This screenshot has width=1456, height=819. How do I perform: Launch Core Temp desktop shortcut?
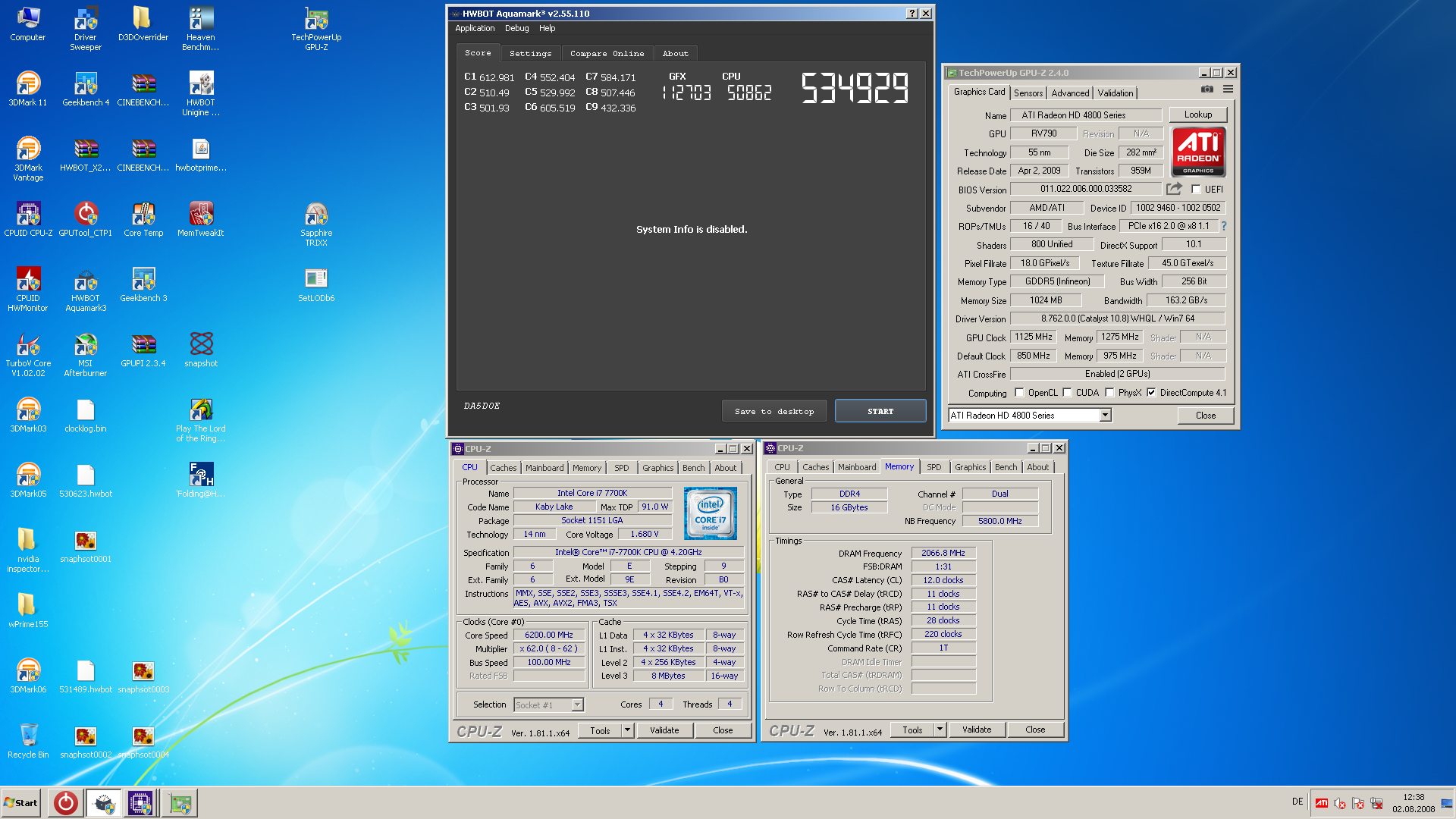[x=143, y=219]
